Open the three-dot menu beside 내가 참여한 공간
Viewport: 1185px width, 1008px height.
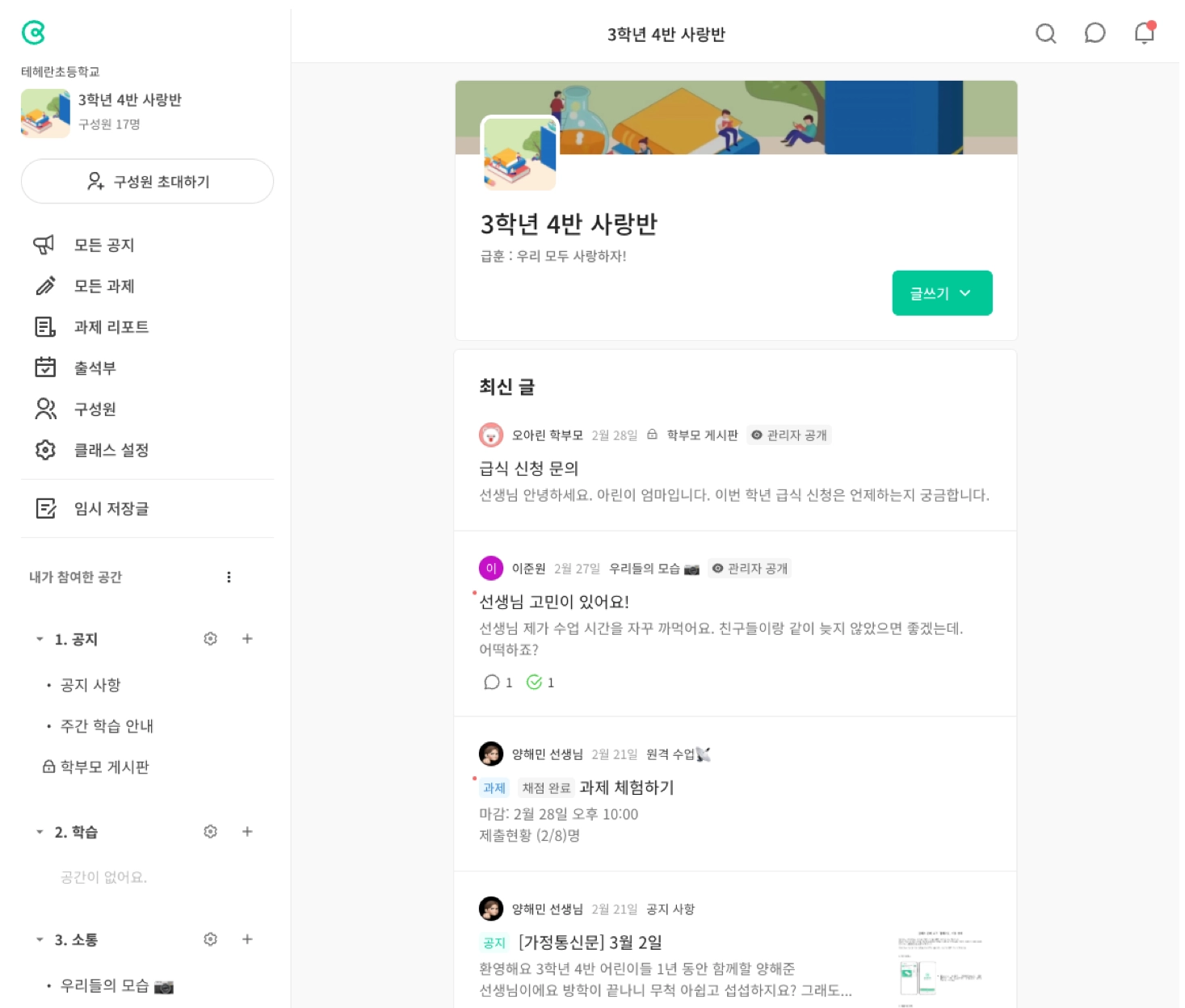tap(229, 577)
